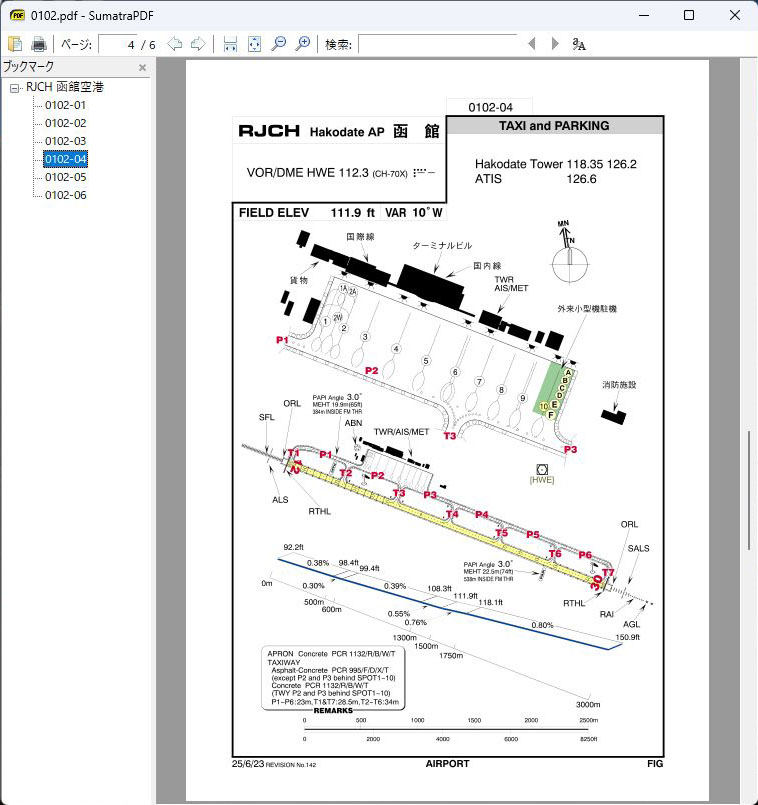Open bookmark 0102-06
This screenshot has width=758, height=805.
point(65,195)
